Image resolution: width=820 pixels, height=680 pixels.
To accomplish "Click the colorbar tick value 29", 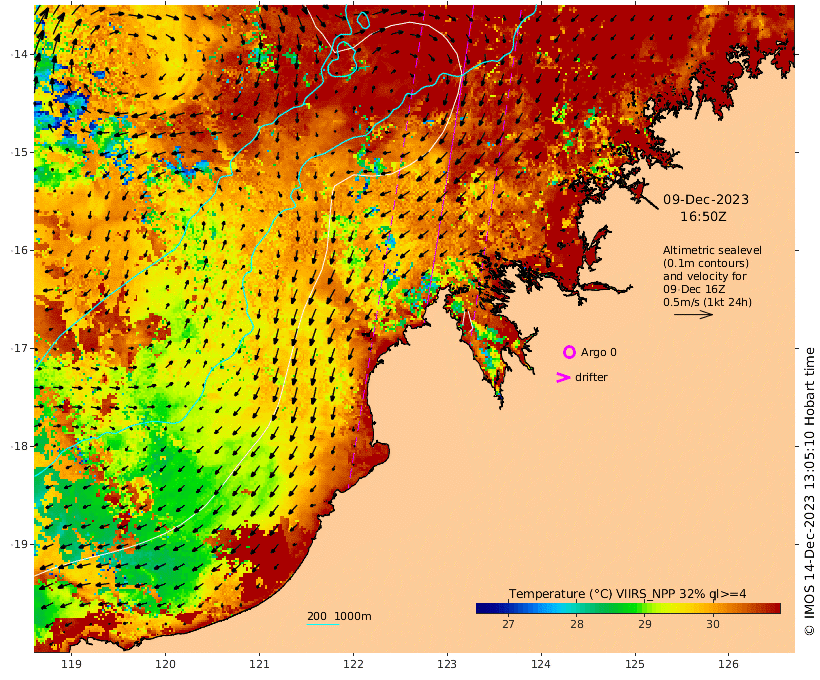I will click(645, 624).
